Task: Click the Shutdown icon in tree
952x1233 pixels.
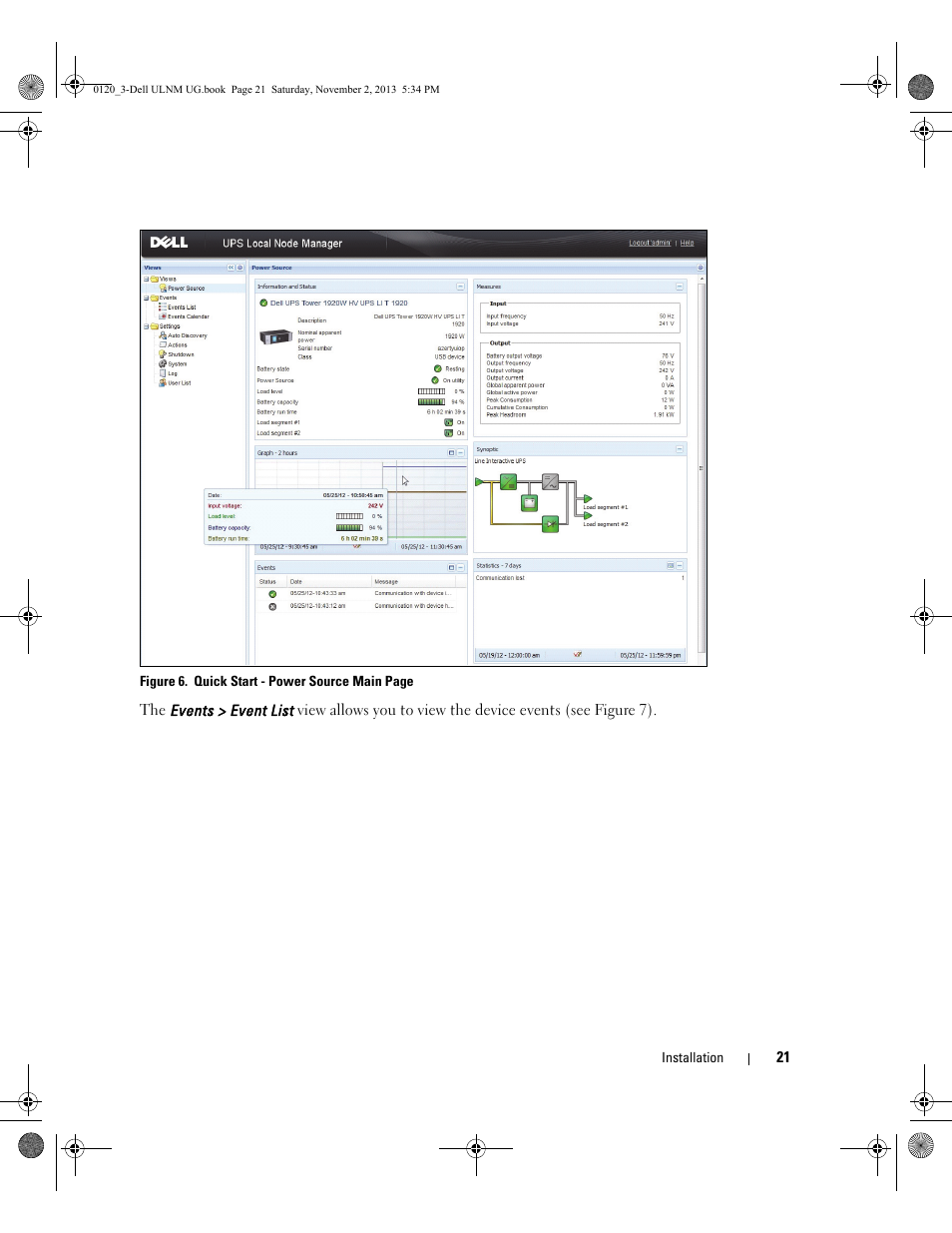Action: pyautogui.click(x=163, y=354)
